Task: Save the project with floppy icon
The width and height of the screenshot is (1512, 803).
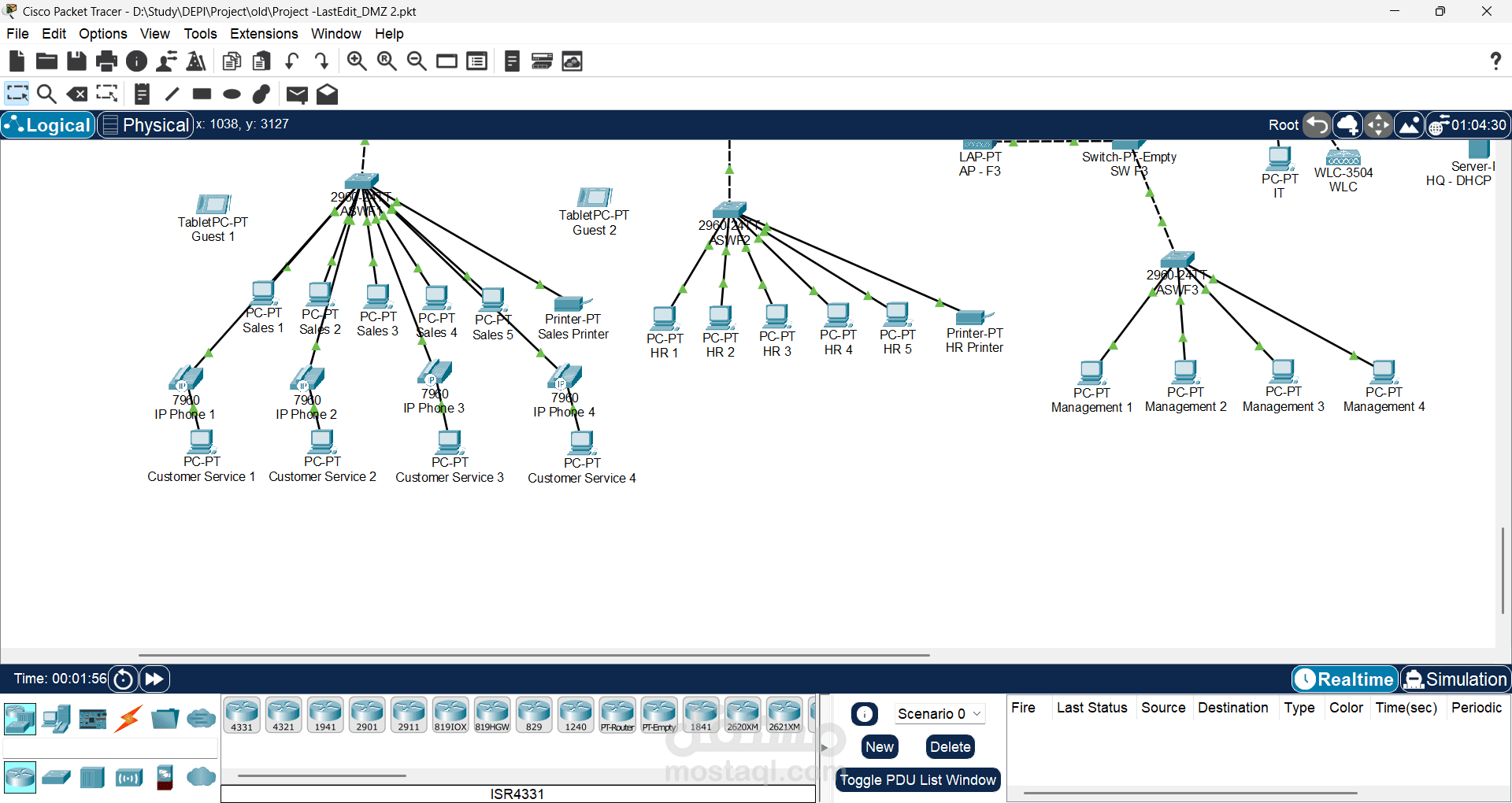Action: 76,61
